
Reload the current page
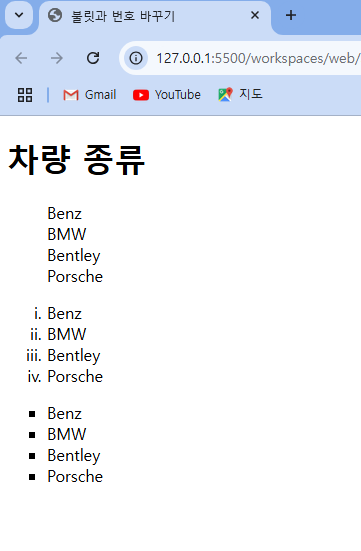click(x=93, y=58)
